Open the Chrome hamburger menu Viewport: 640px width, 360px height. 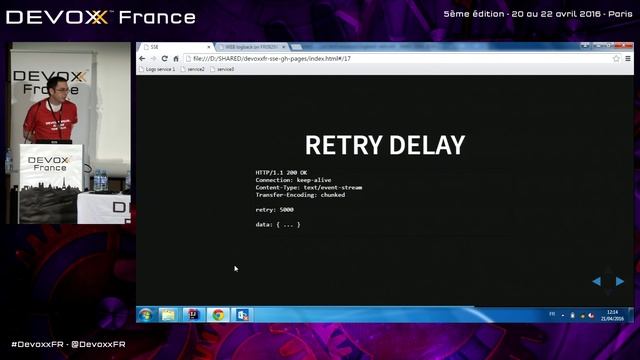[628, 59]
